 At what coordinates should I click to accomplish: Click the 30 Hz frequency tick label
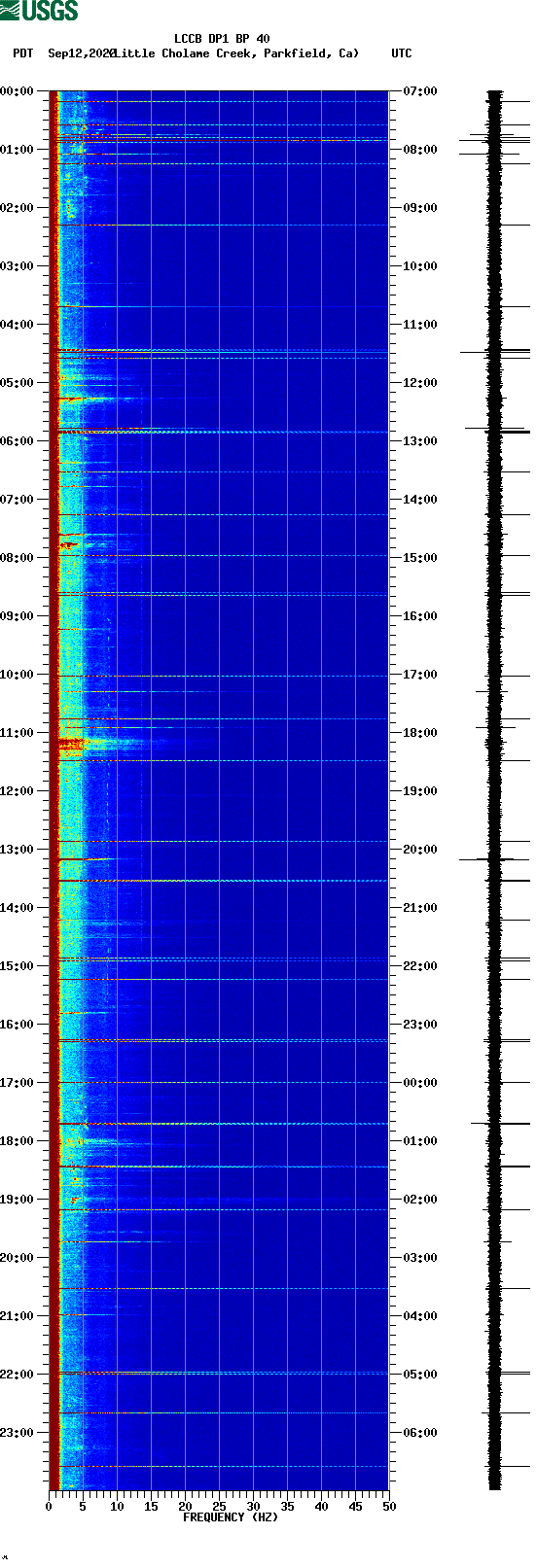point(253,1507)
